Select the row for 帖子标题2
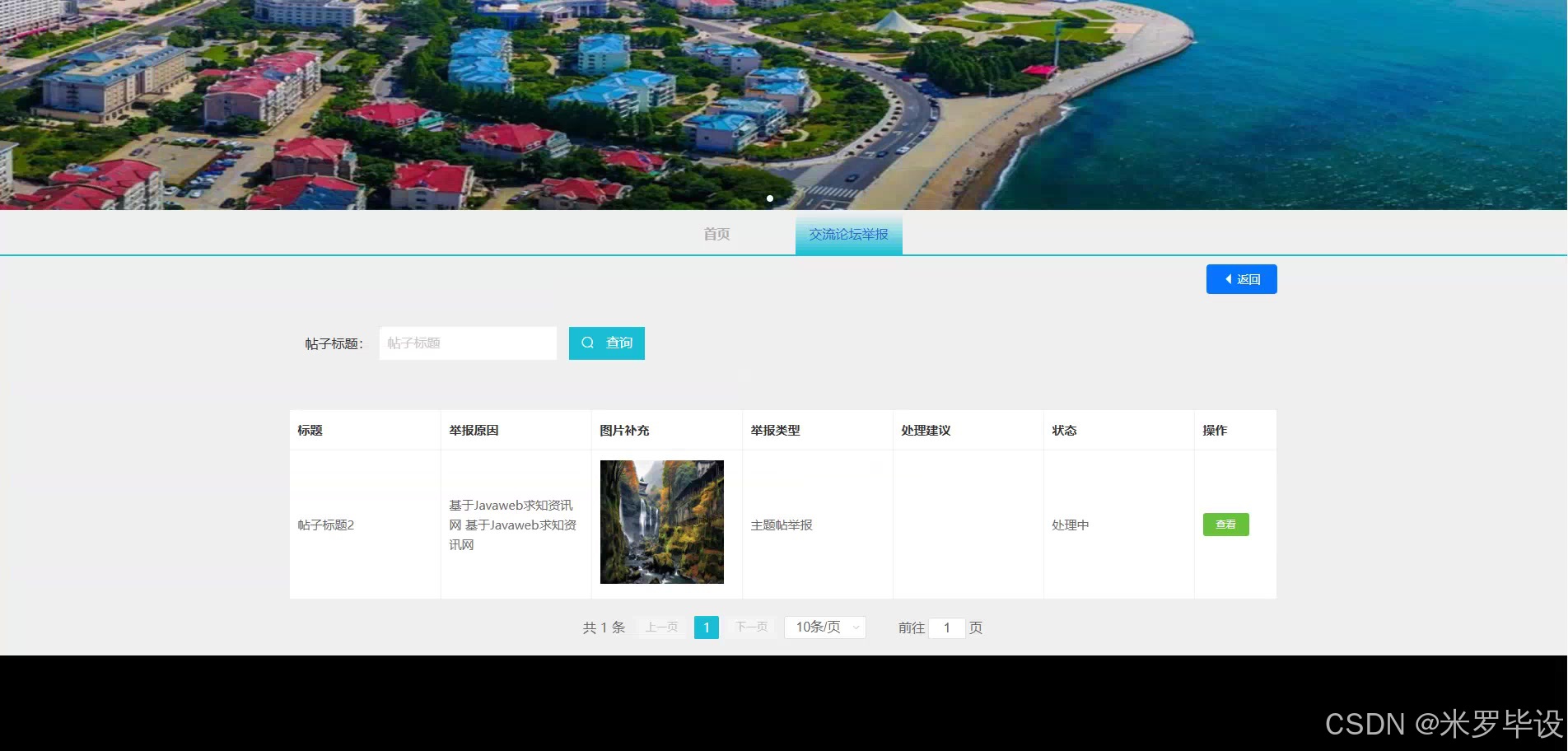Viewport: 1568px width, 751px height. 324,525
